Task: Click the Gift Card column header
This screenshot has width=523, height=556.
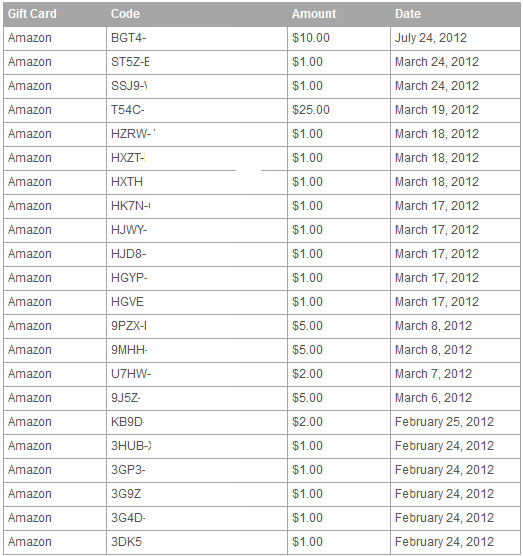Action: (32, 14)
